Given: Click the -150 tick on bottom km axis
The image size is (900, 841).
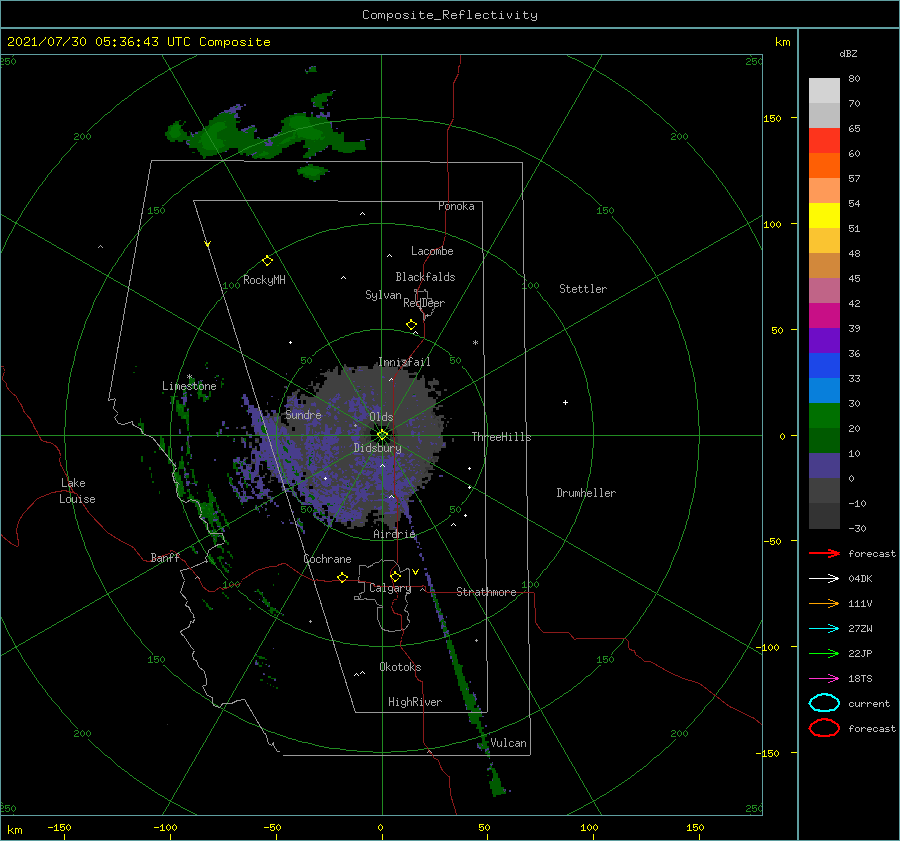Looking at the screenshot, I should pos(59,827).
